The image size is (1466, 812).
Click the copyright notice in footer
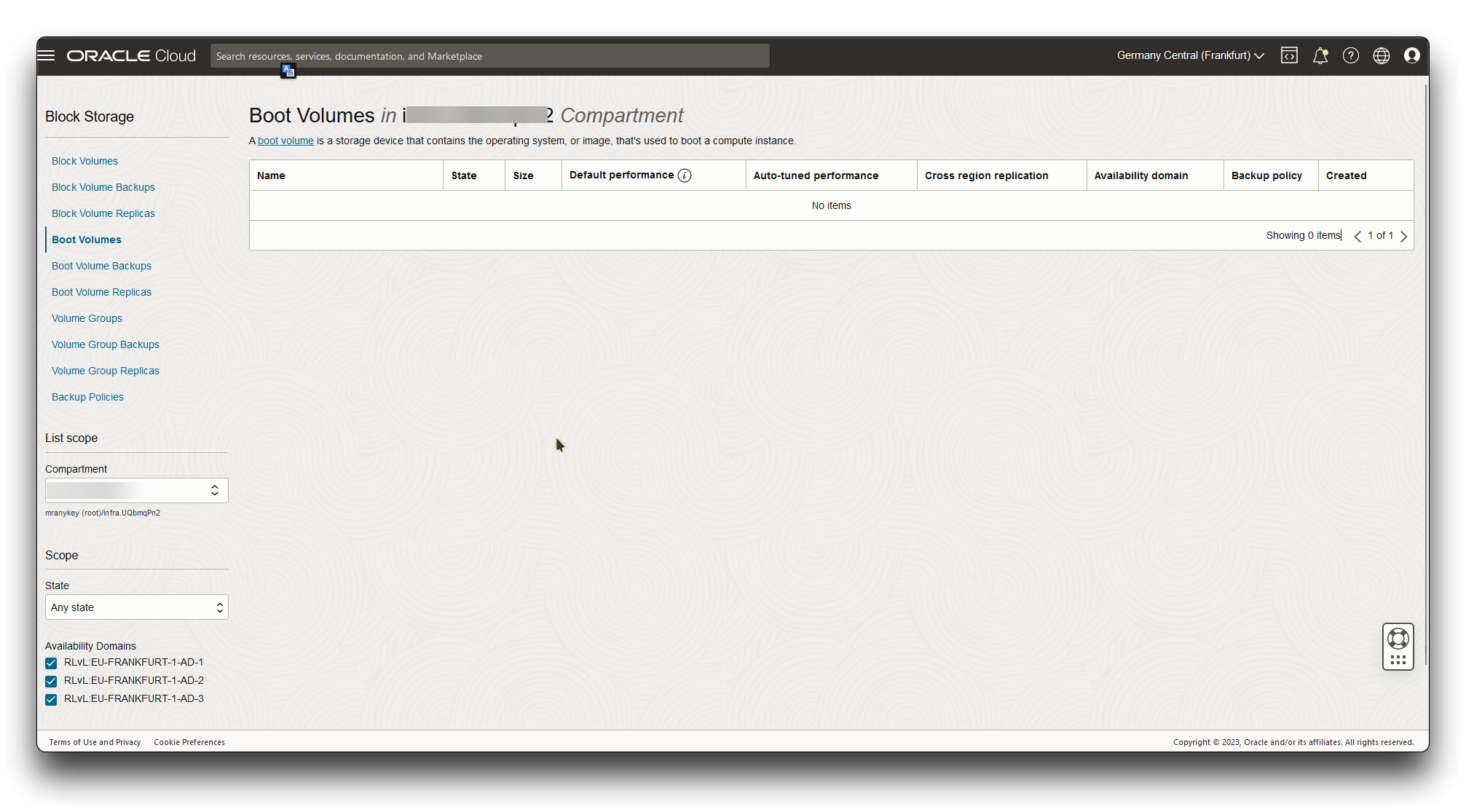pos(1293,742)
